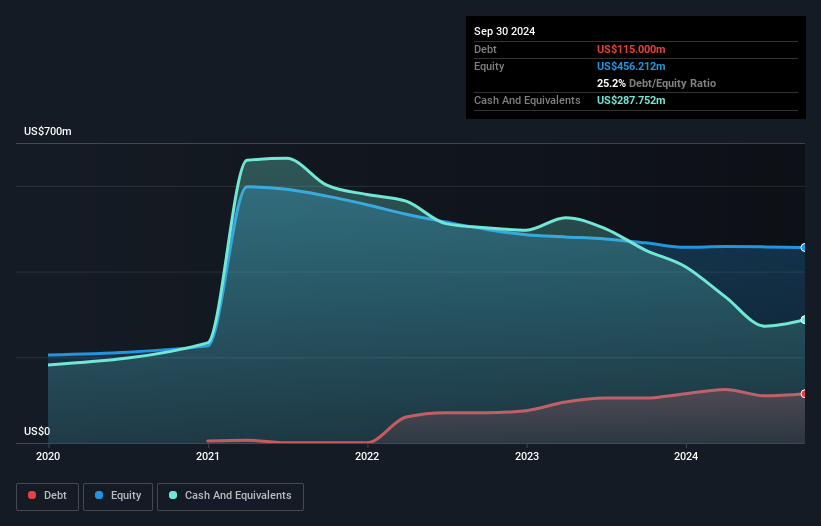Click the US$115.000m debt value
Screen dimensions: 821x526
tap(631, 49)
